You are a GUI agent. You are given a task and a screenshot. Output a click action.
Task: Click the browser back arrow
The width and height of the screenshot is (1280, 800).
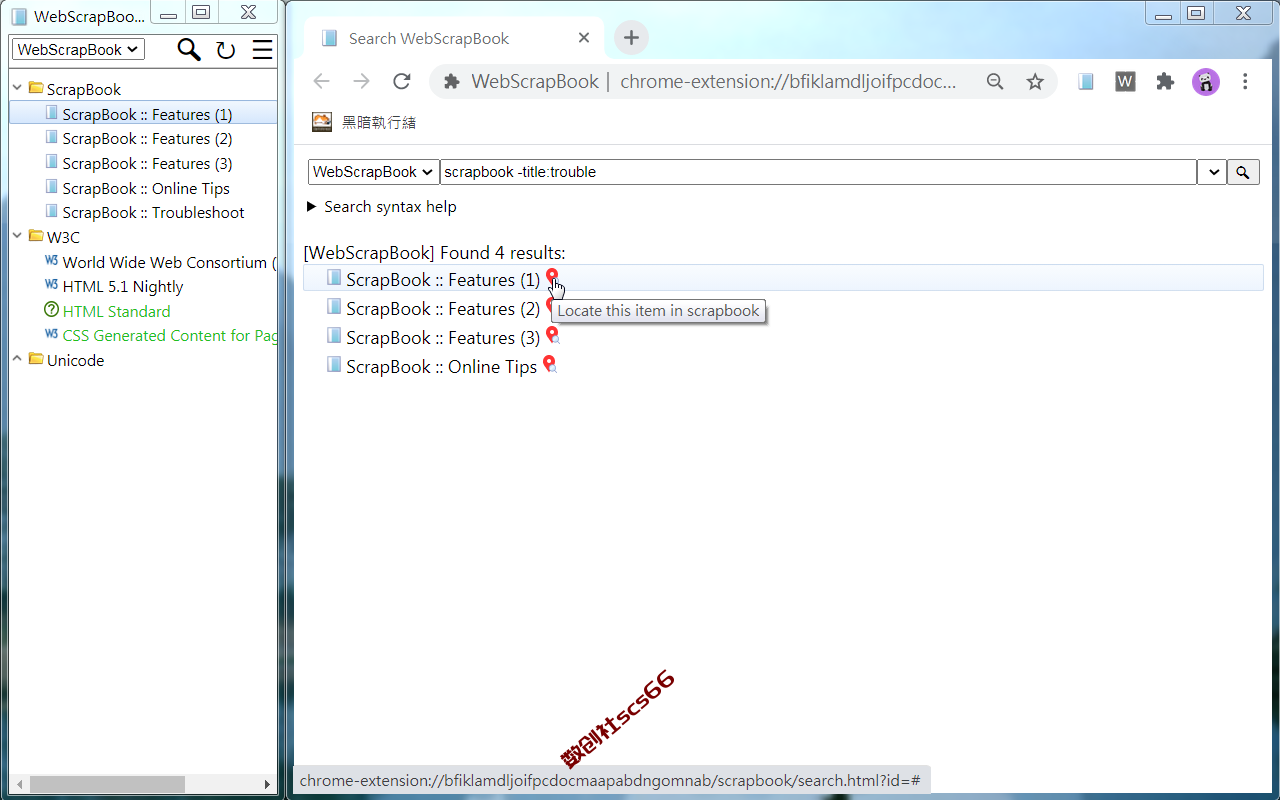click(x=321, y=81)
